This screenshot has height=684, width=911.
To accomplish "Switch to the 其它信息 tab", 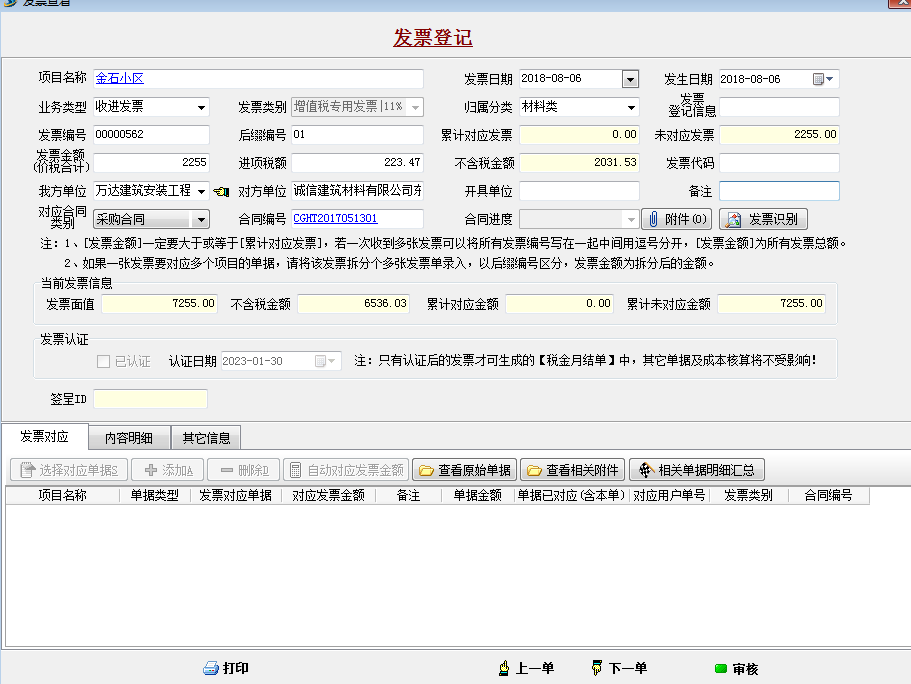I will 206,438.
